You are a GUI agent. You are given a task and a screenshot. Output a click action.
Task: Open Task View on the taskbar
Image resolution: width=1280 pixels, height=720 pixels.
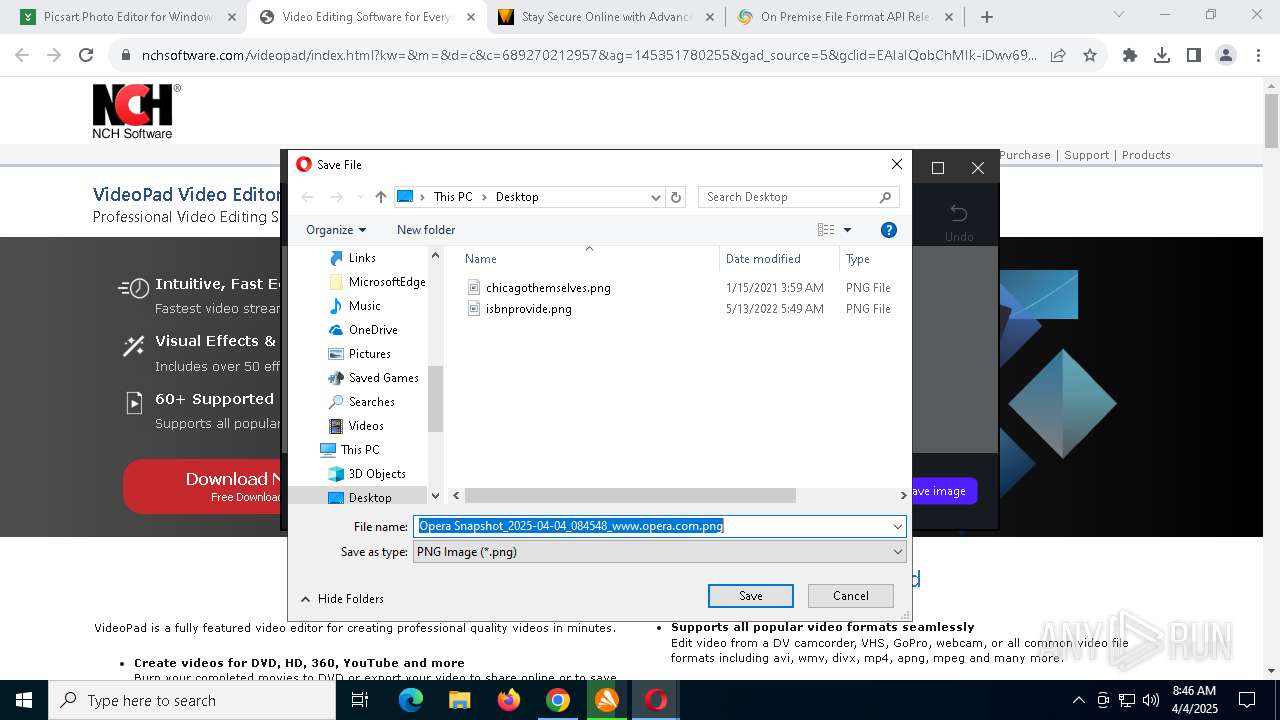pos(360,700)
